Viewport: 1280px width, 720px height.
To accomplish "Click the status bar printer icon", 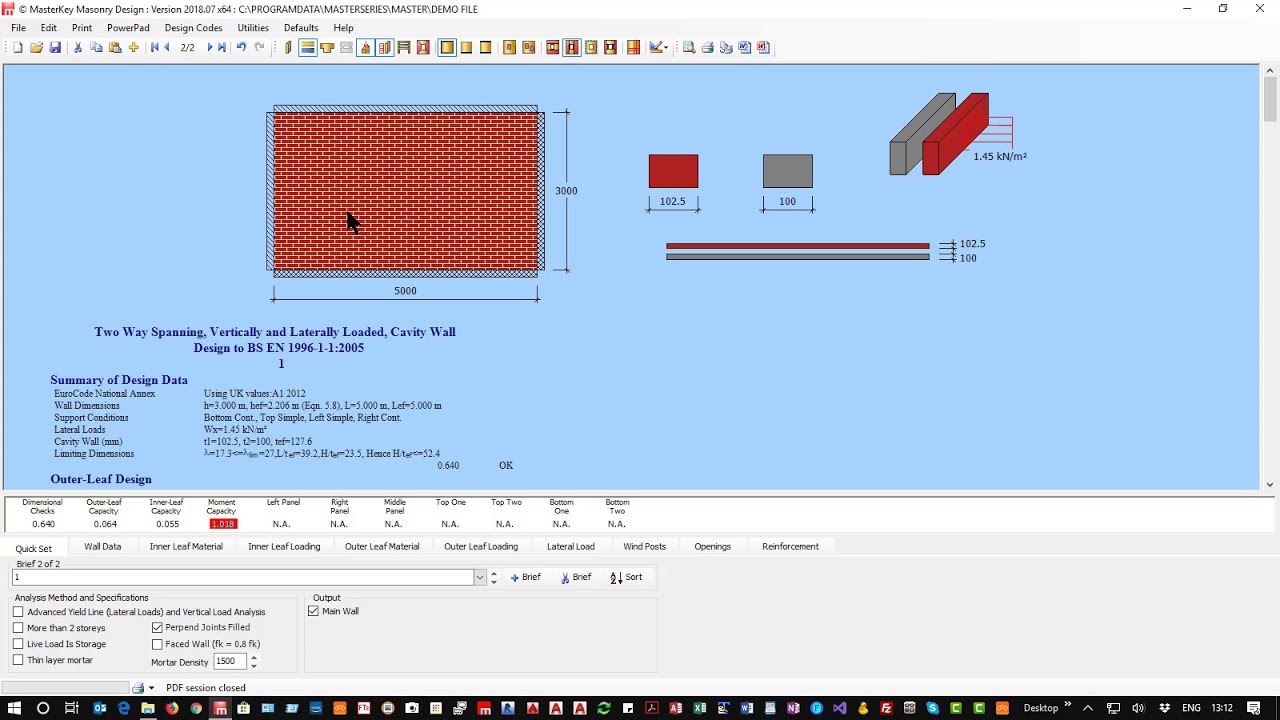I will coord(138,688).
